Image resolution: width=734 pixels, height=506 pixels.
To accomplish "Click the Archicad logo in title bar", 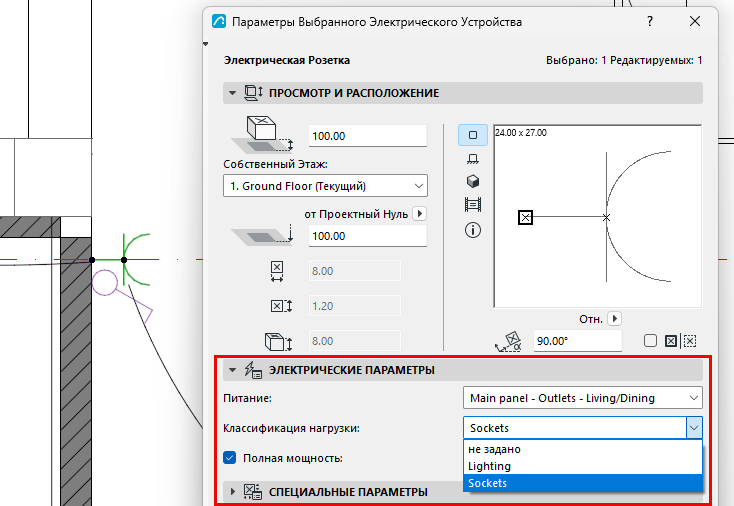I will tap(219, 22).
